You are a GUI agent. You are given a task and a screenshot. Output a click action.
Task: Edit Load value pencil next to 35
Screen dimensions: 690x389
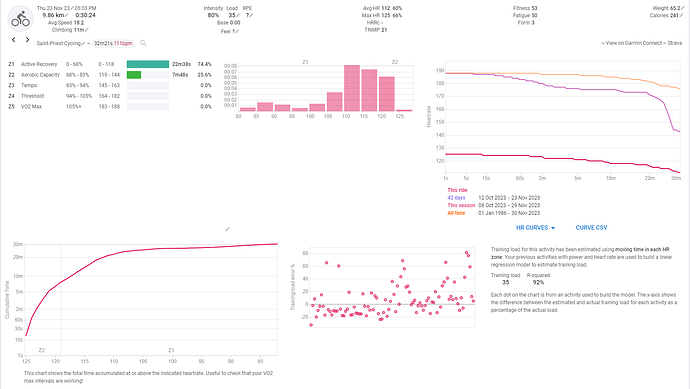pos(238,15)
